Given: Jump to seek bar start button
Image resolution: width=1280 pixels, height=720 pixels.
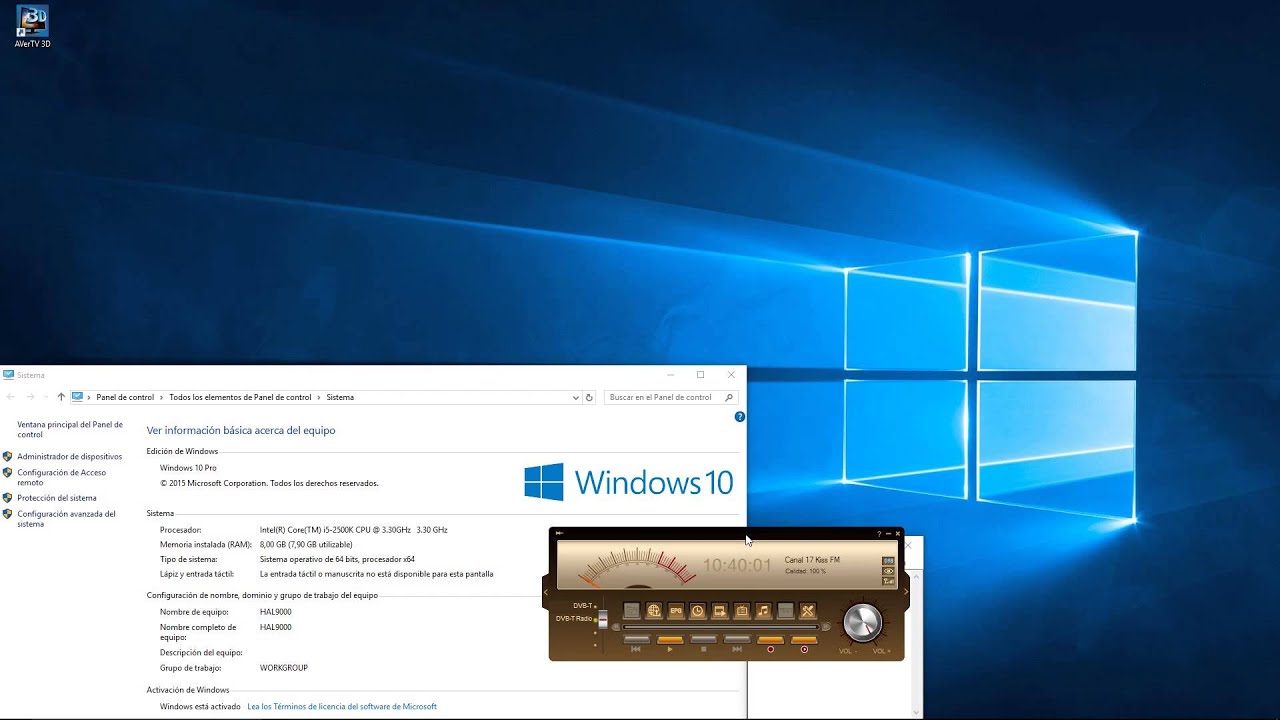Looking at the screenshot, I should (616, 627).
